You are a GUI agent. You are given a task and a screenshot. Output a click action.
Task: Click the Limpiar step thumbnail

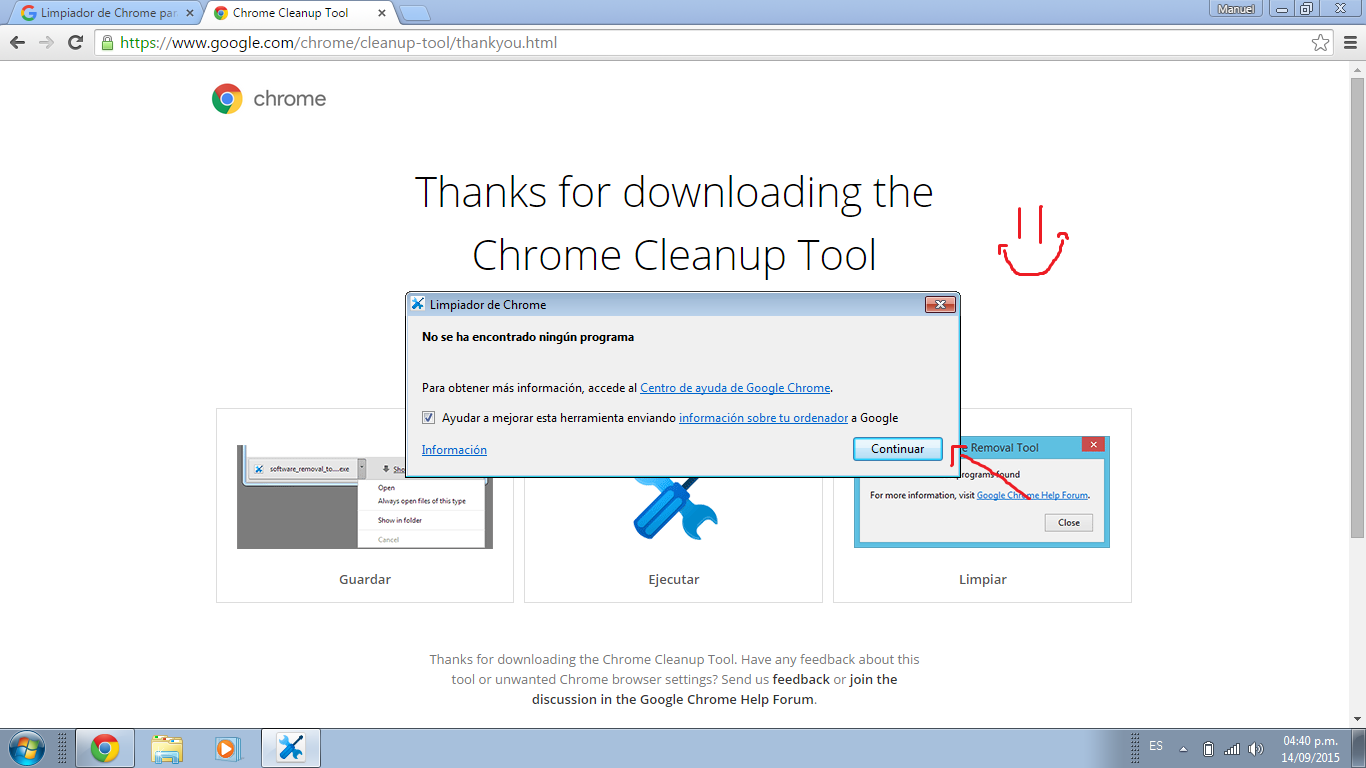[982, 492]
